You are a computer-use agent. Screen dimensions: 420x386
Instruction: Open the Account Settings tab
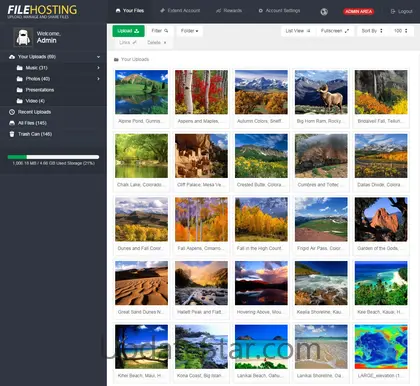[279, 11]
